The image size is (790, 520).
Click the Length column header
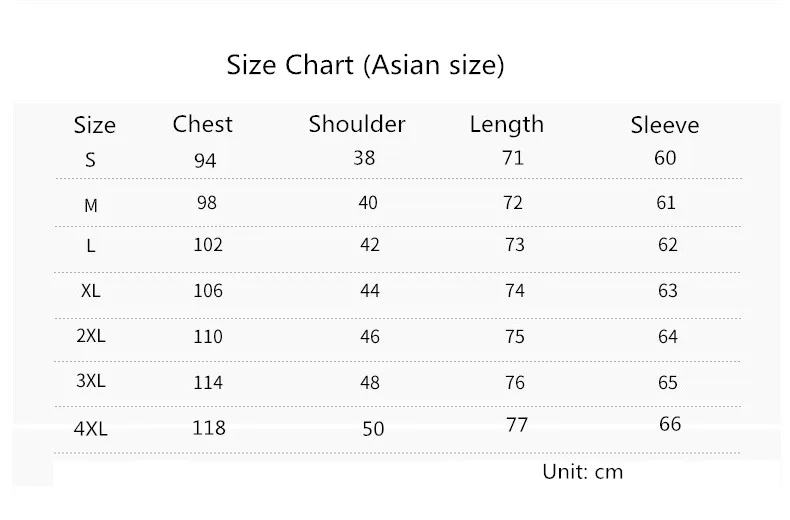507,125
